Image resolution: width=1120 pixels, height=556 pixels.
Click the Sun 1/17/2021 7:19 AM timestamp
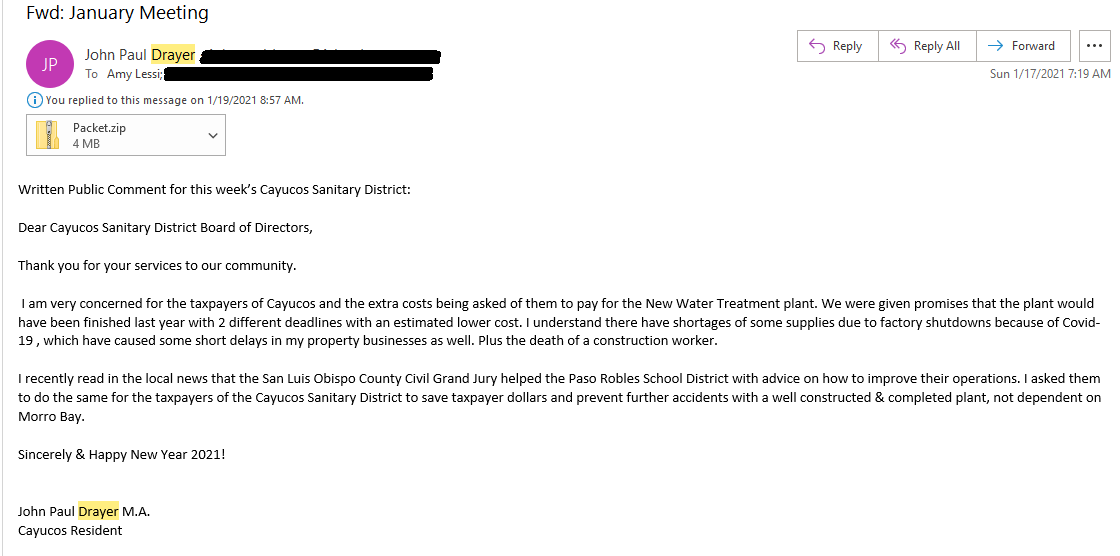pyautogui.click(x=1050, y=74)
